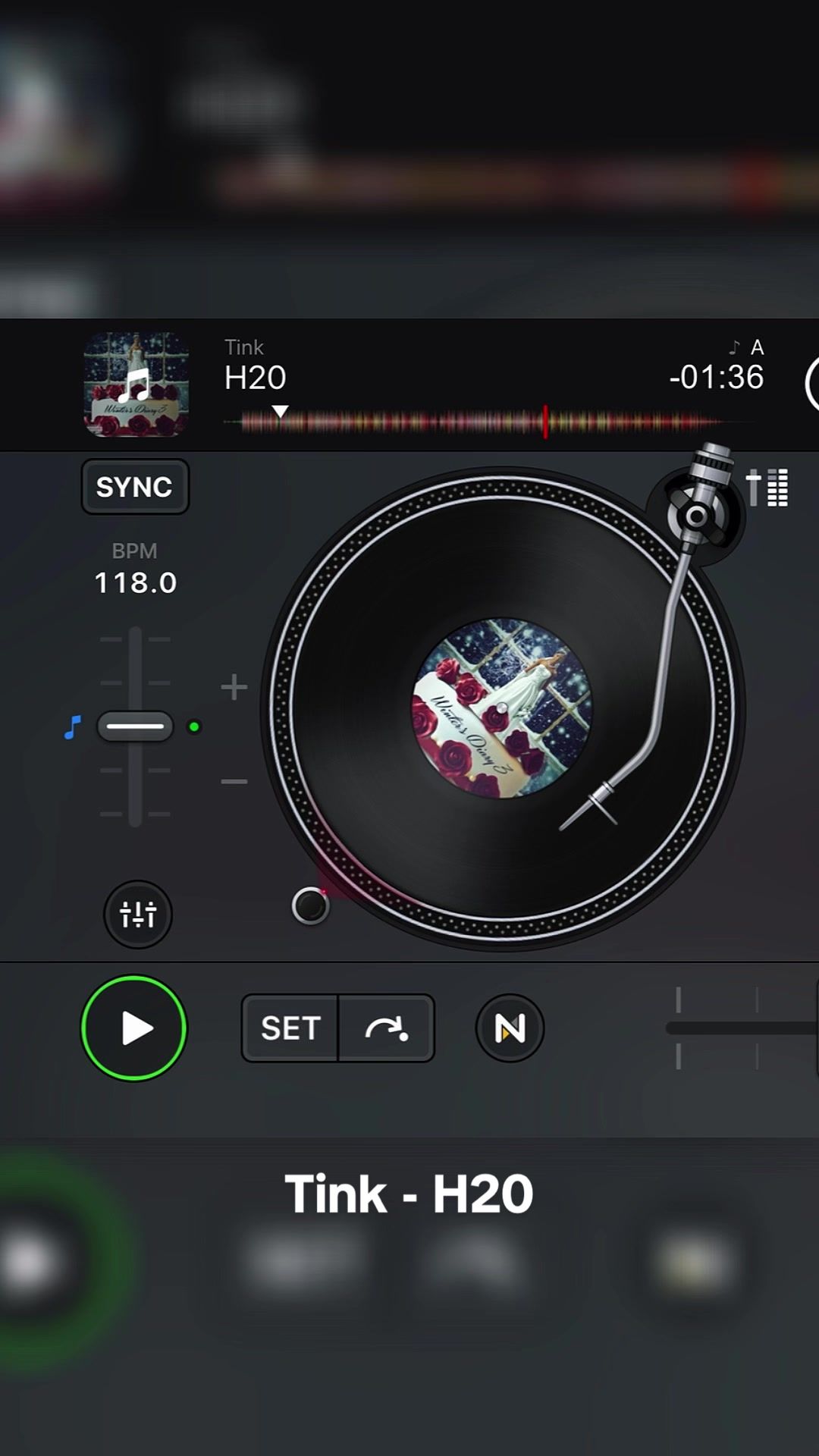Tap the H20 track title
This screenshot has width=819, height=1456.
(x=255, y=378)
